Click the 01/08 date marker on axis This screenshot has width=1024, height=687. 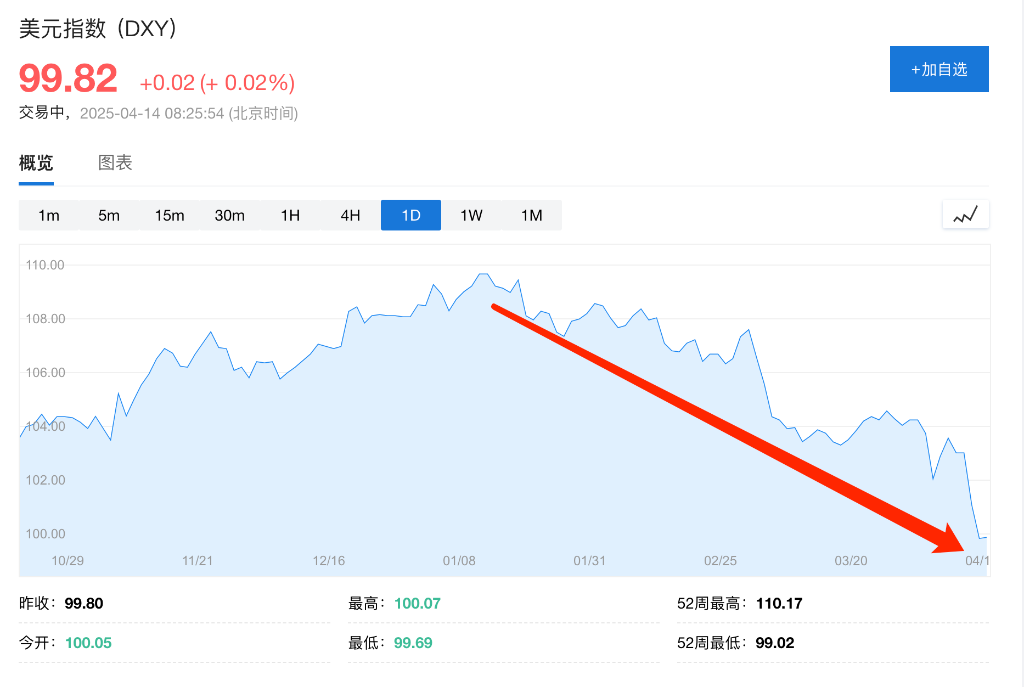[x=459, y=560]
